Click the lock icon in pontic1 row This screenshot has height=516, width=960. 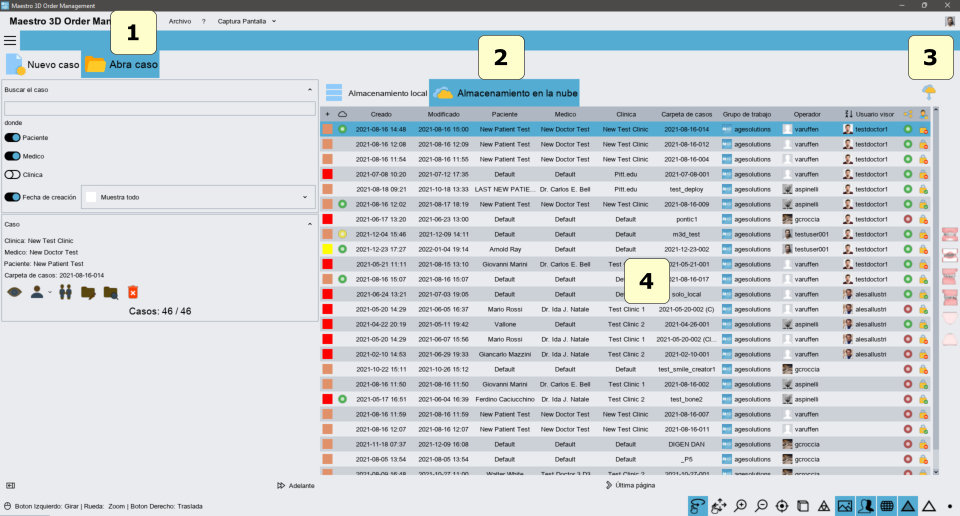pyautogui.click(x=923, y=219)
